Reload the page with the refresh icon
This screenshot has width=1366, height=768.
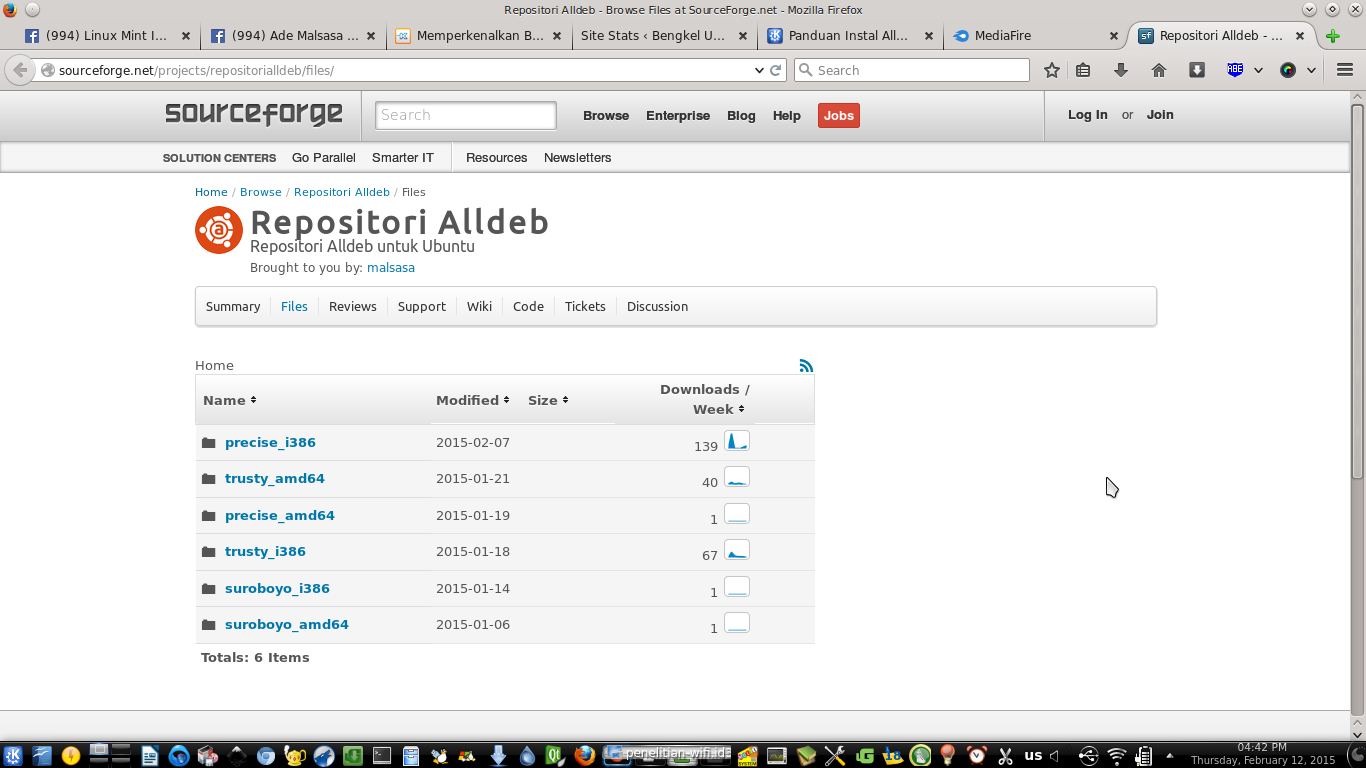coord(775,70)
